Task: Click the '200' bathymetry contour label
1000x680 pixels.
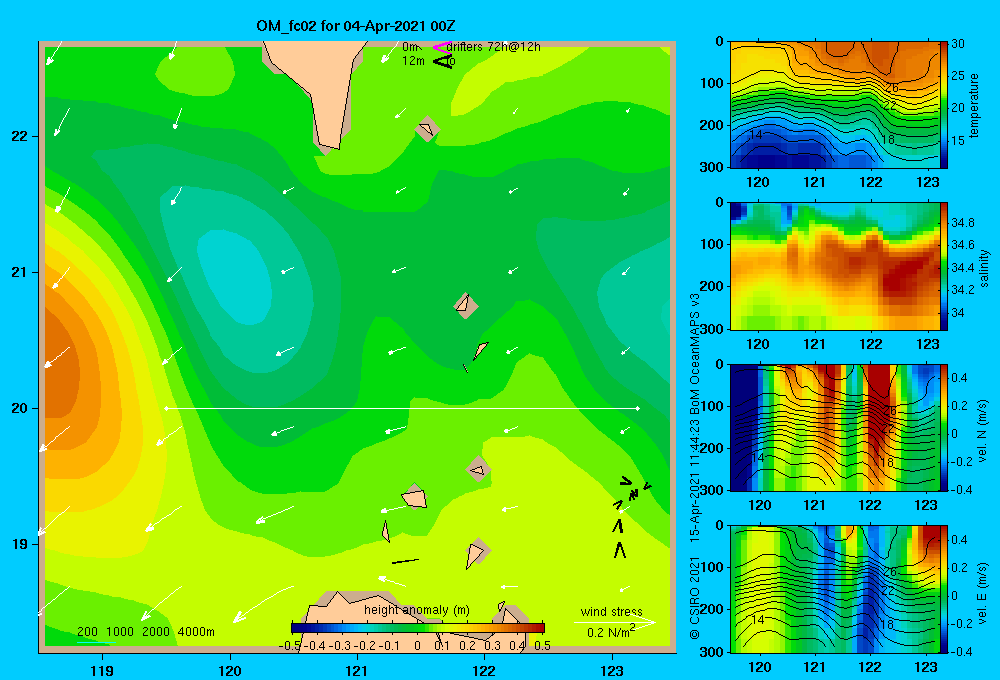Action: [87, 632]
